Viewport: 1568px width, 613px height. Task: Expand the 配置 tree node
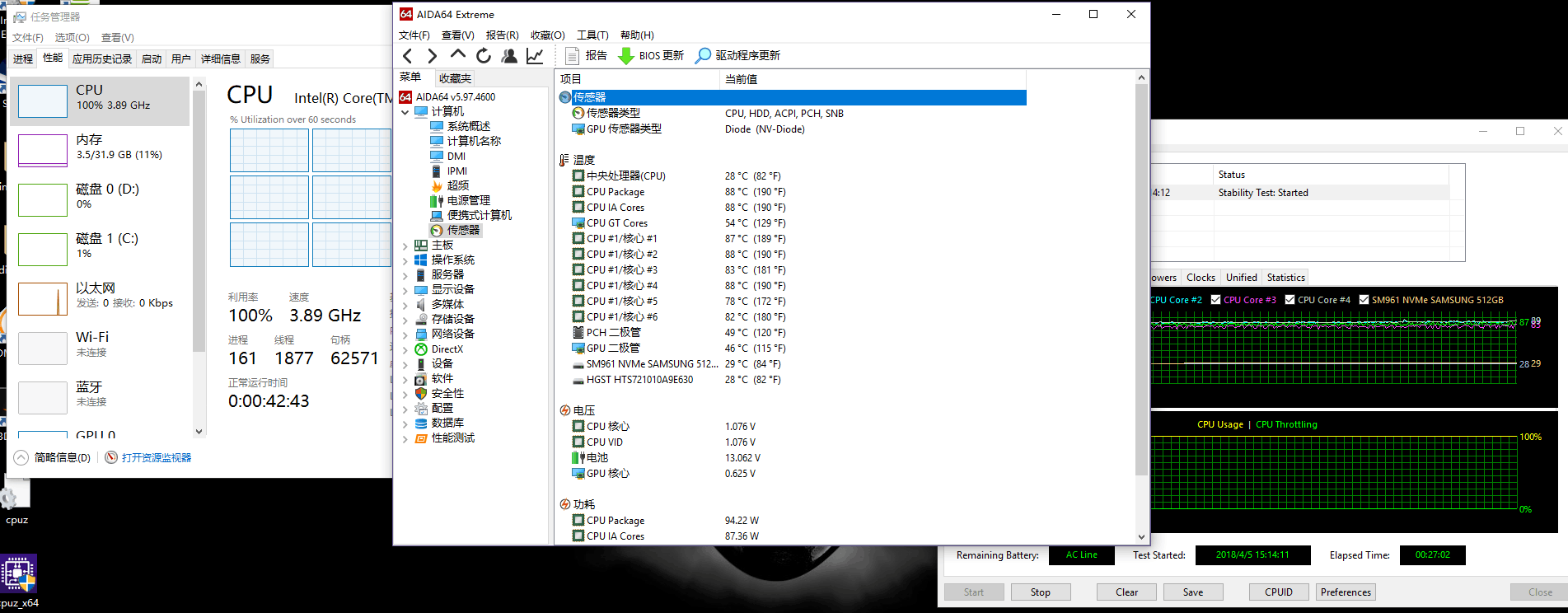click(x=405, y=409)
